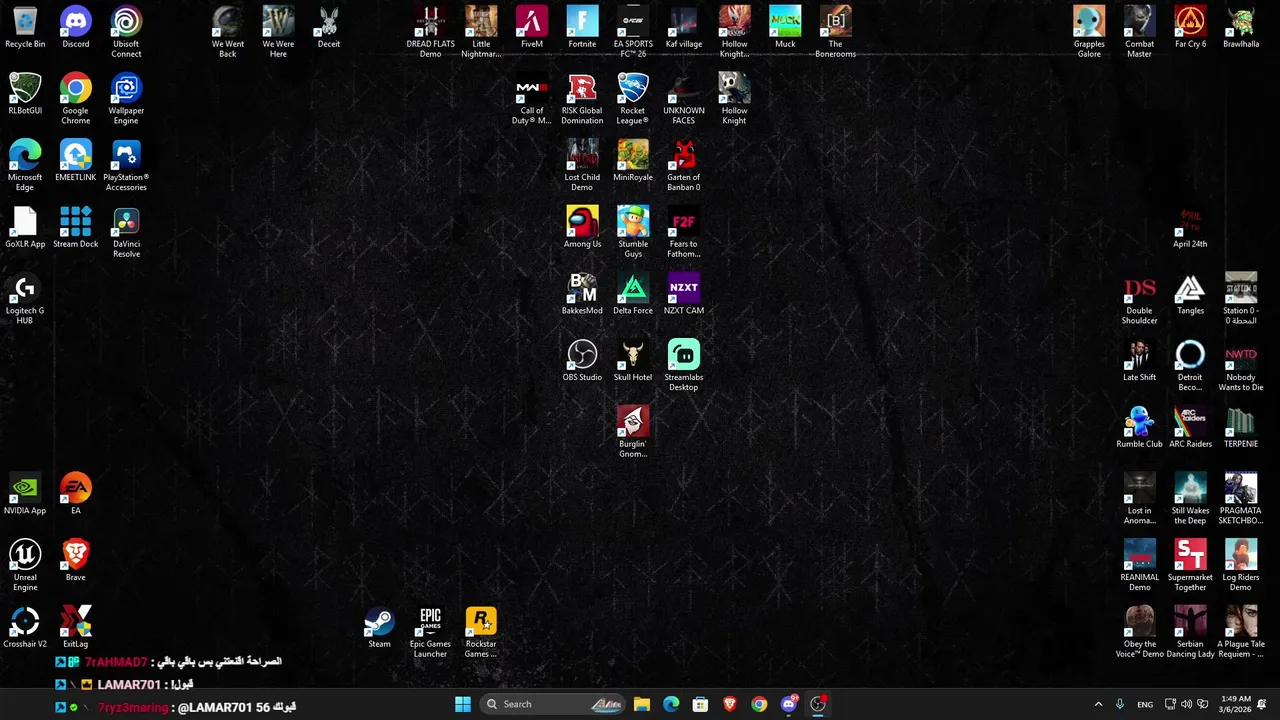Image resolution: width=1280 pixels, height=720 pixels.
Task: Open Grapples Galore desktop icon
Action: tap(1089, 32)
